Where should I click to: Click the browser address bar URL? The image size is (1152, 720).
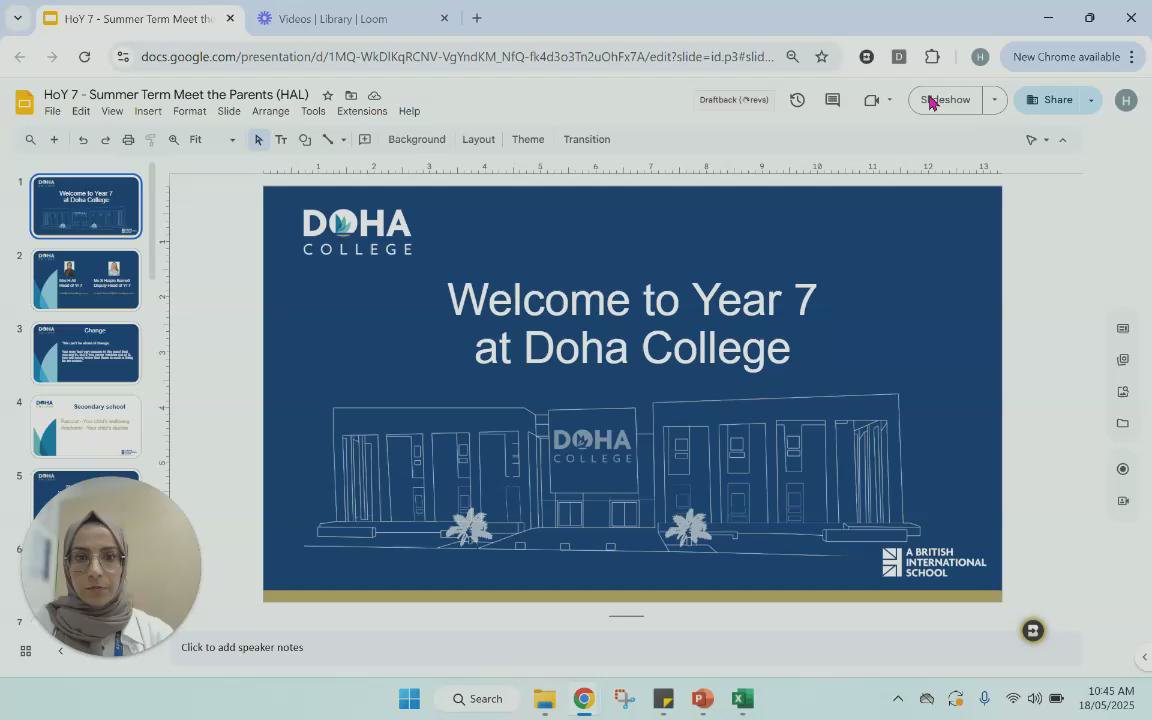457,57
